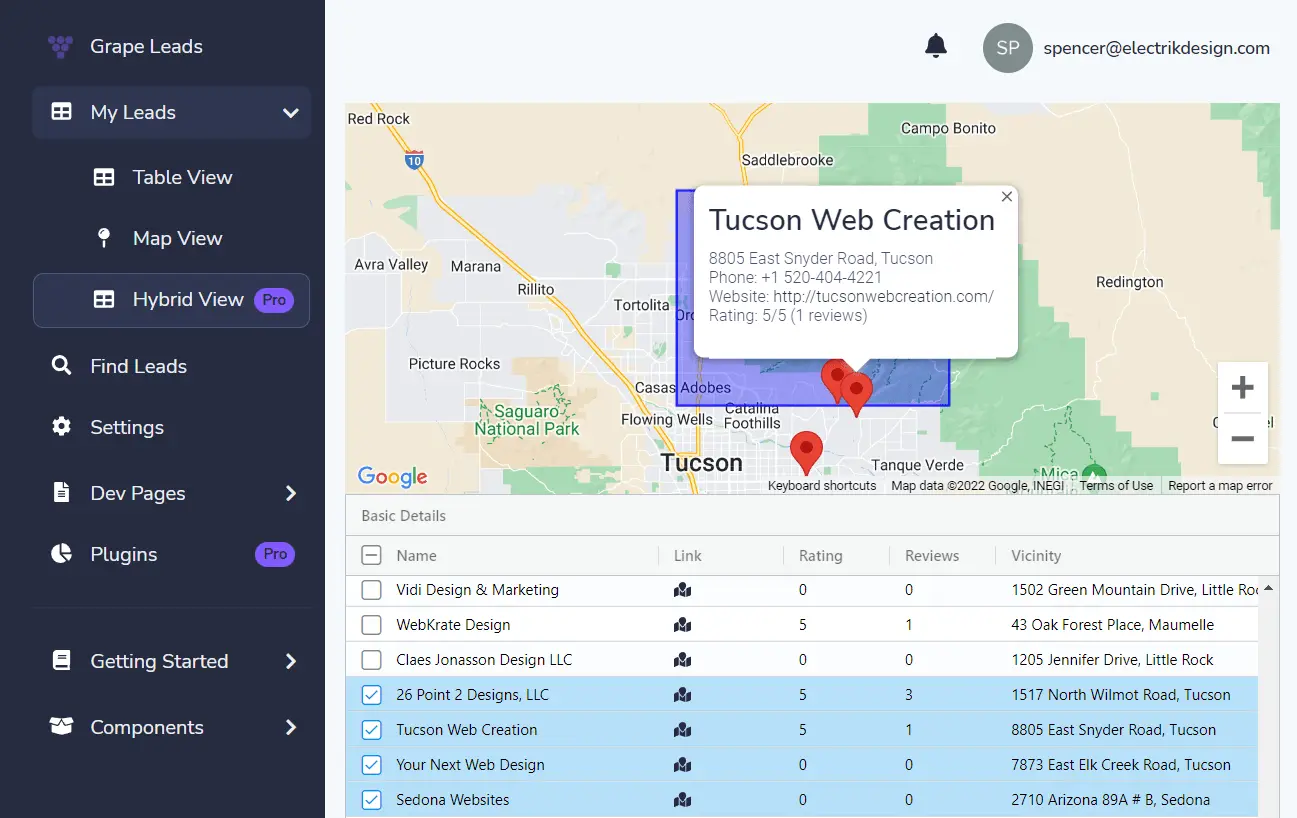
Task: Open map link for Sedona Websites
Action: pyautogui.click(x=683, y=800)
